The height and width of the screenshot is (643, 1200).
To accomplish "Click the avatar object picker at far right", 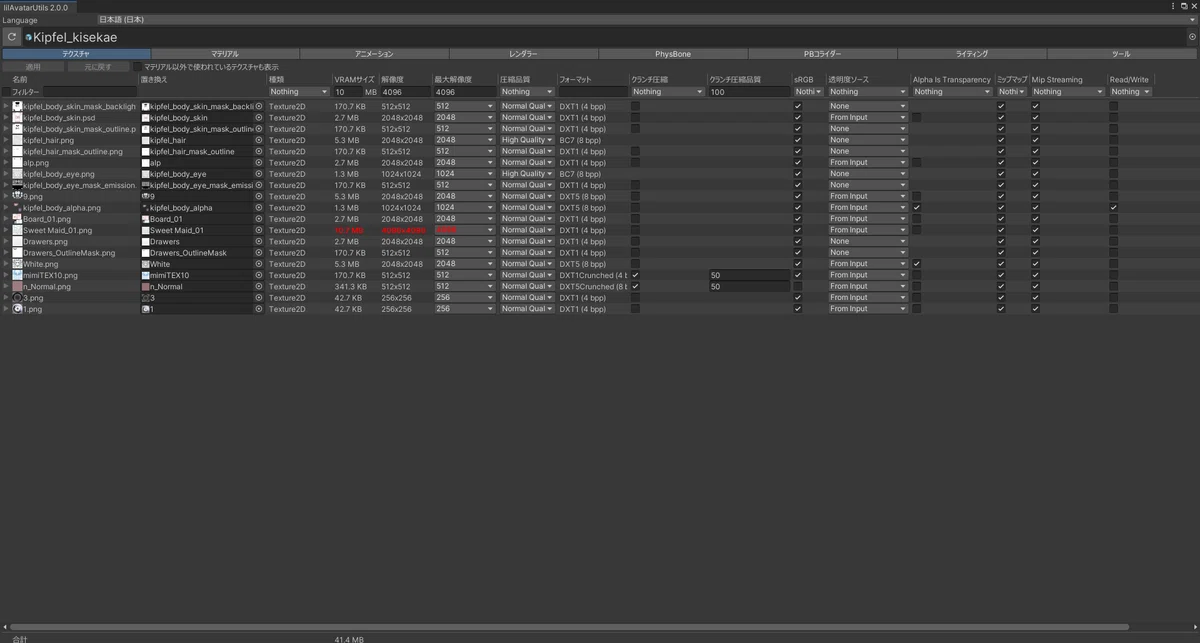I will coord(1192,37).
